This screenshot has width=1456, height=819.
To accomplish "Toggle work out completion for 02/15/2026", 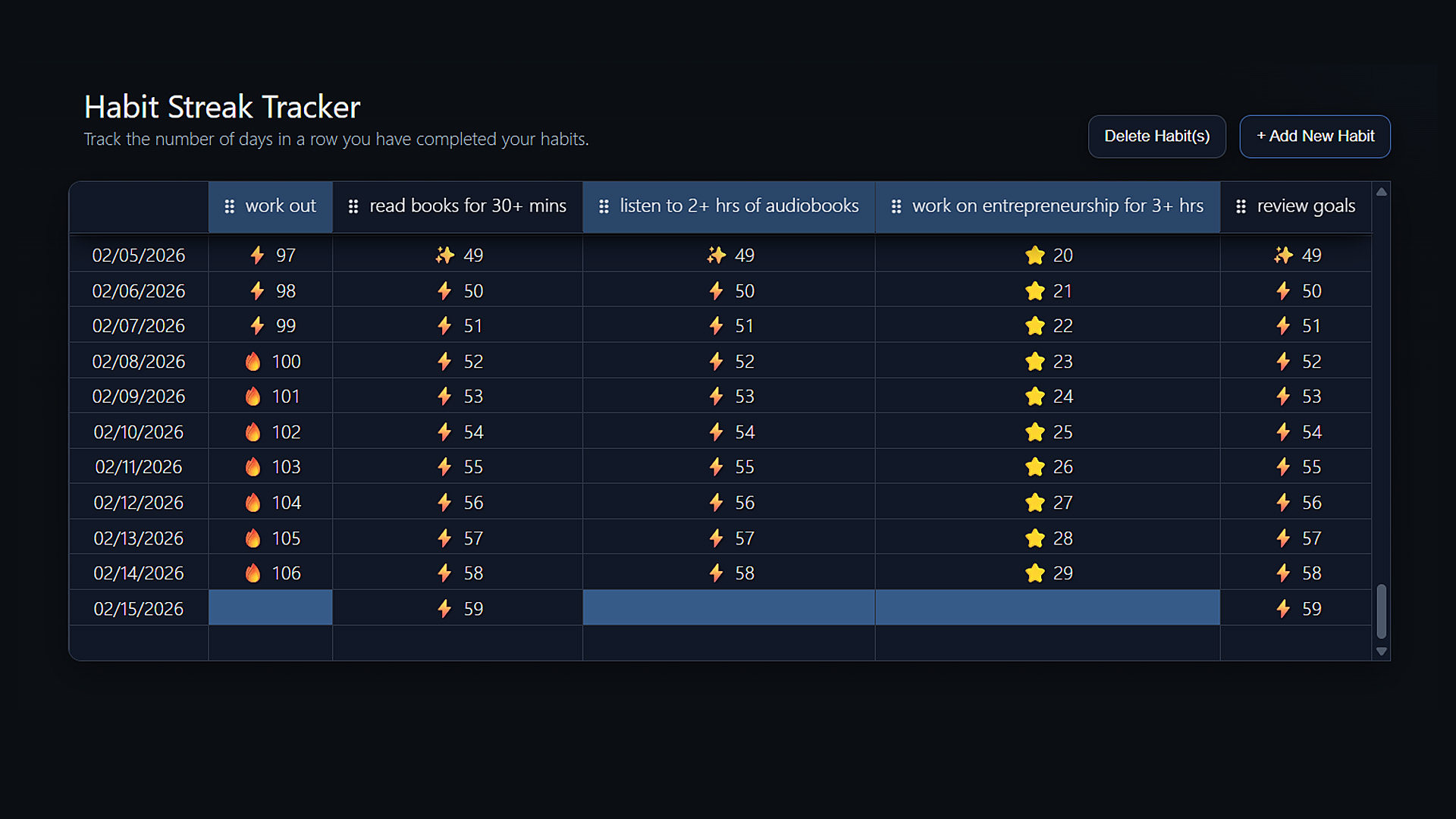I will click(x=270, y=607).
